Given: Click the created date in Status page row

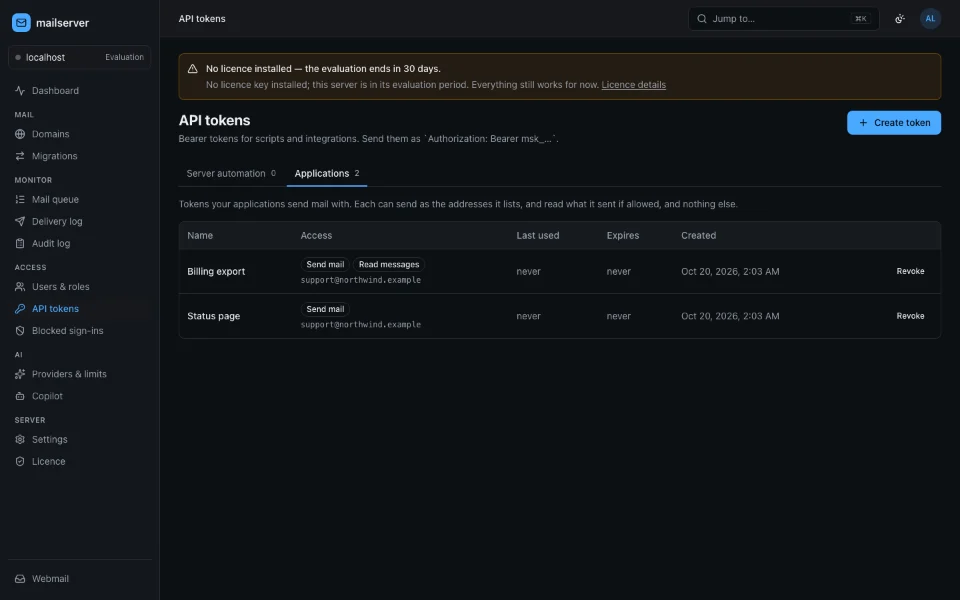Looking at the screenshot, I should (x=730, y=316).
